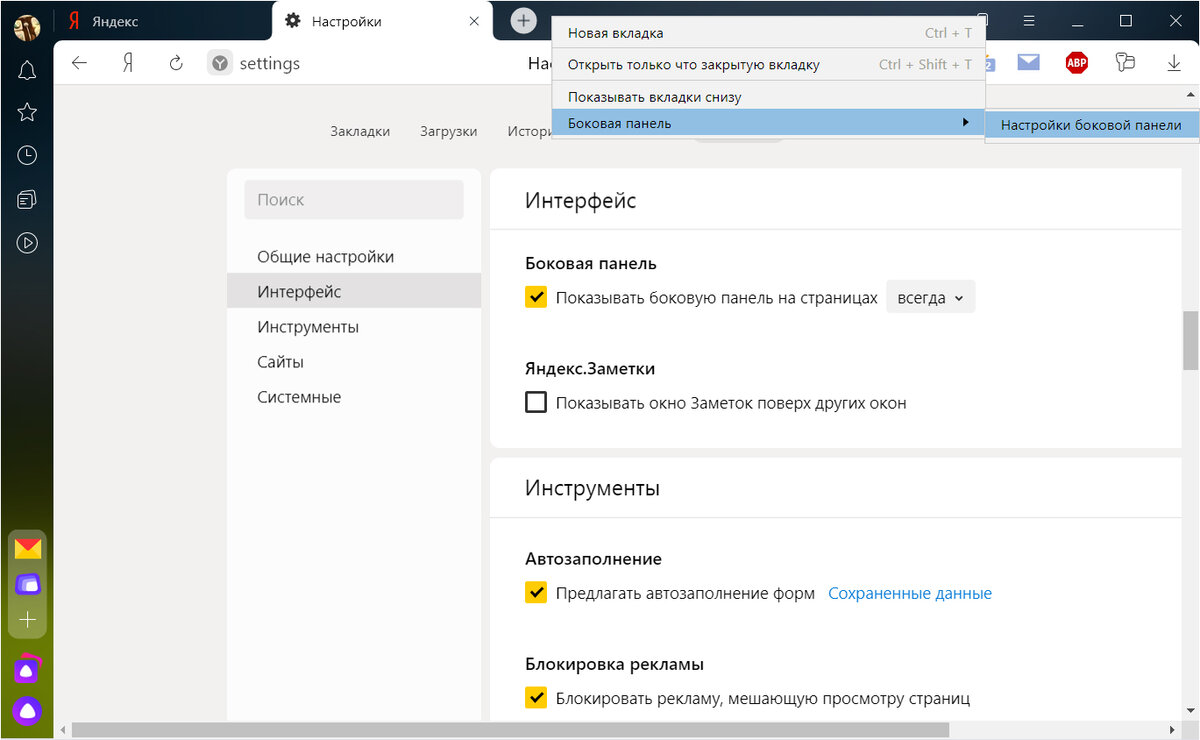Open the mail envelope toolbar extension

pyautogui.click(x=1028, y=62)
